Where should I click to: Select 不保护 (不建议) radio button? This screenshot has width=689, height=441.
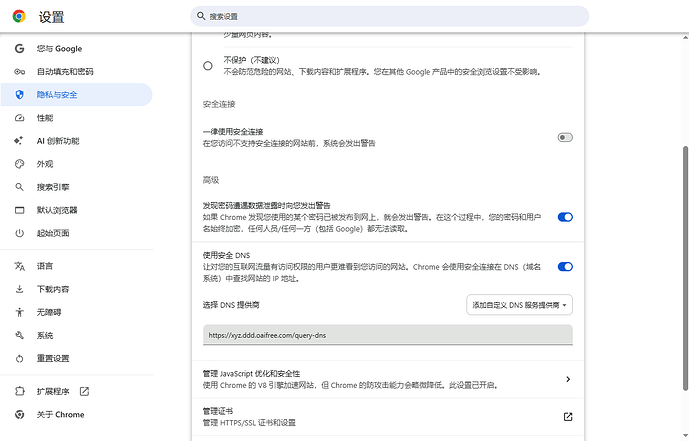pyautogui.click(x=208, y=66)
